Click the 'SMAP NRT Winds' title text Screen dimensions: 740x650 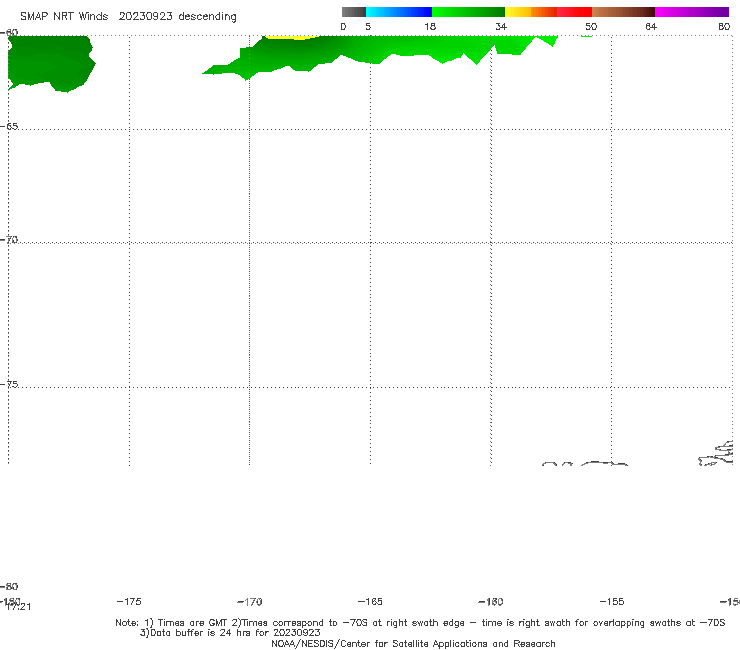tap(64, 17)
